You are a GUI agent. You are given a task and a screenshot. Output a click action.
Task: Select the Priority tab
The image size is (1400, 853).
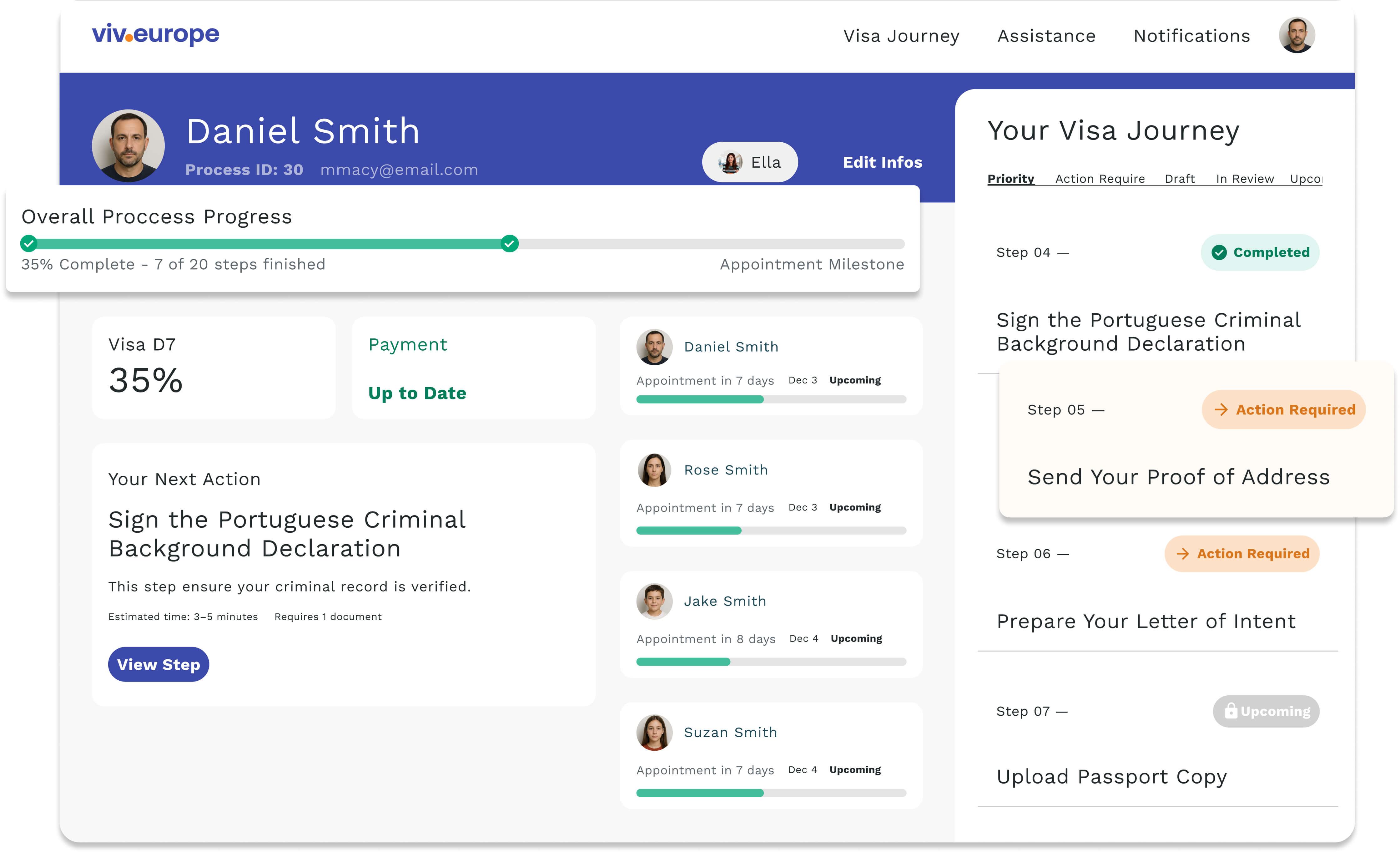pyautogui.click(x=1010, y=178)
